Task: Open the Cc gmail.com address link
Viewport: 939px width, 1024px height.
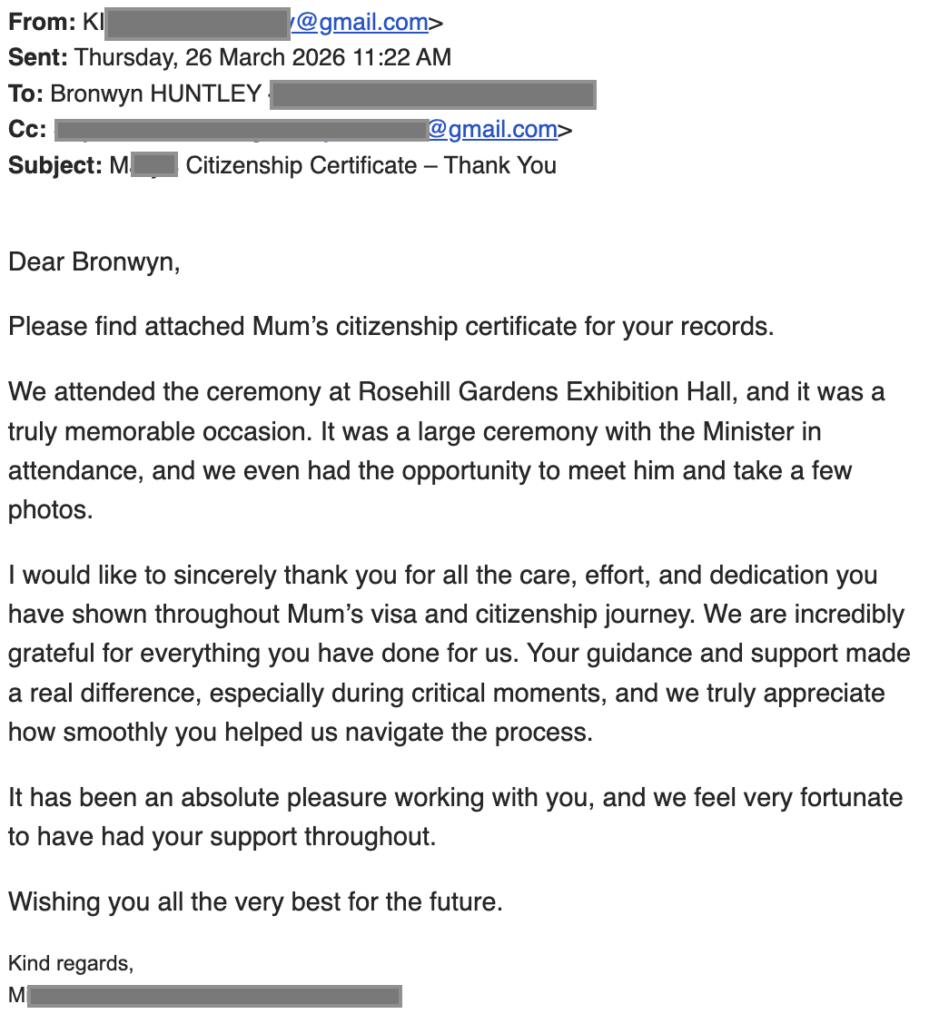Action: click(492, 129)
